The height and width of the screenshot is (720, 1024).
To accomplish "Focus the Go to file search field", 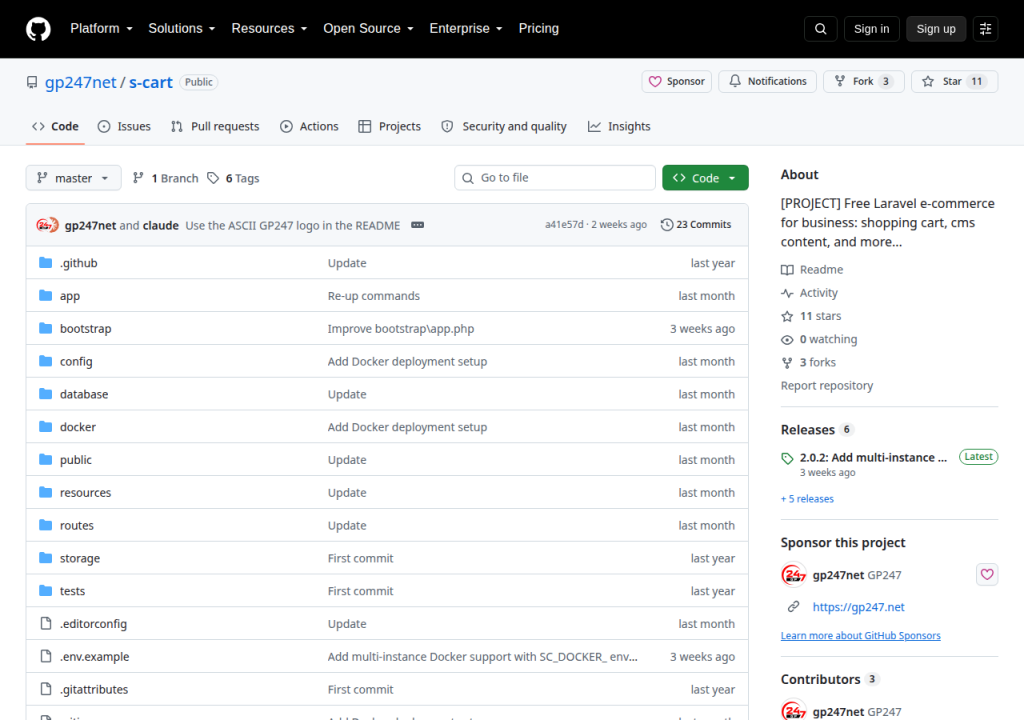I will [x=555, y=178].
